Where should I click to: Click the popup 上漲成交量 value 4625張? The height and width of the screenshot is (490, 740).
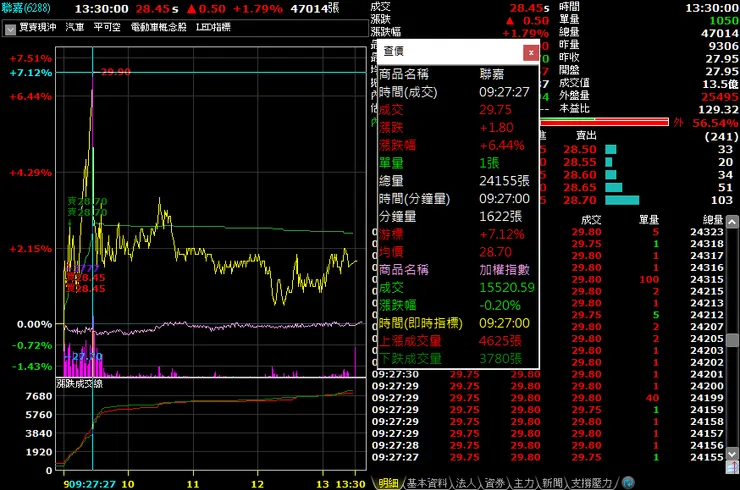(500, 341)
